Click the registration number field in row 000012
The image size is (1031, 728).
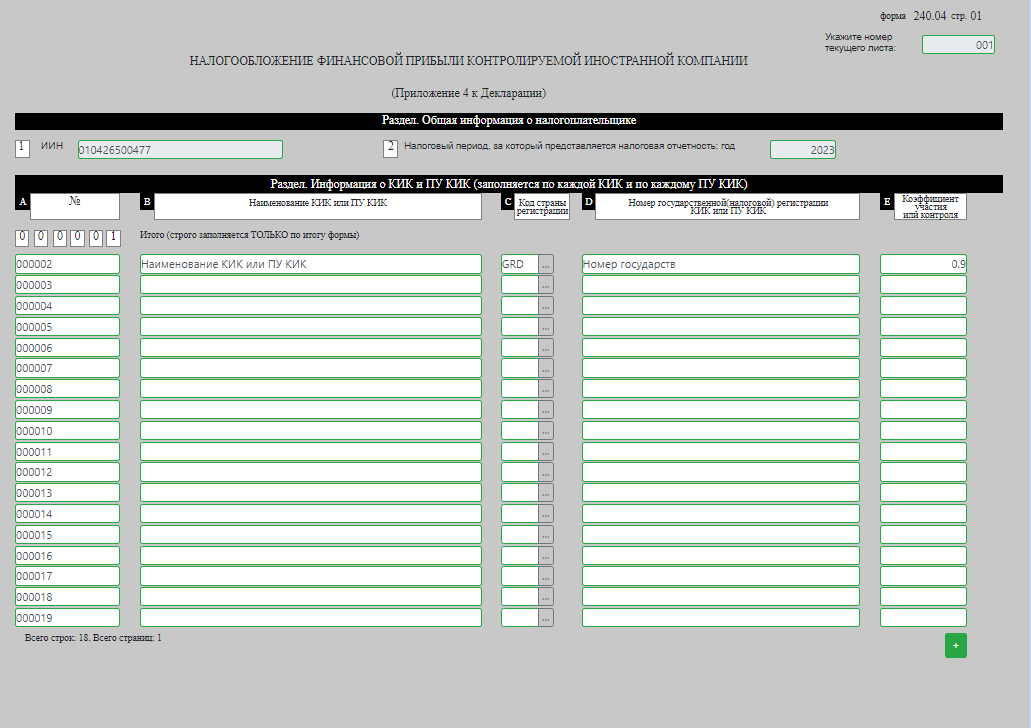tap(721, 472)
